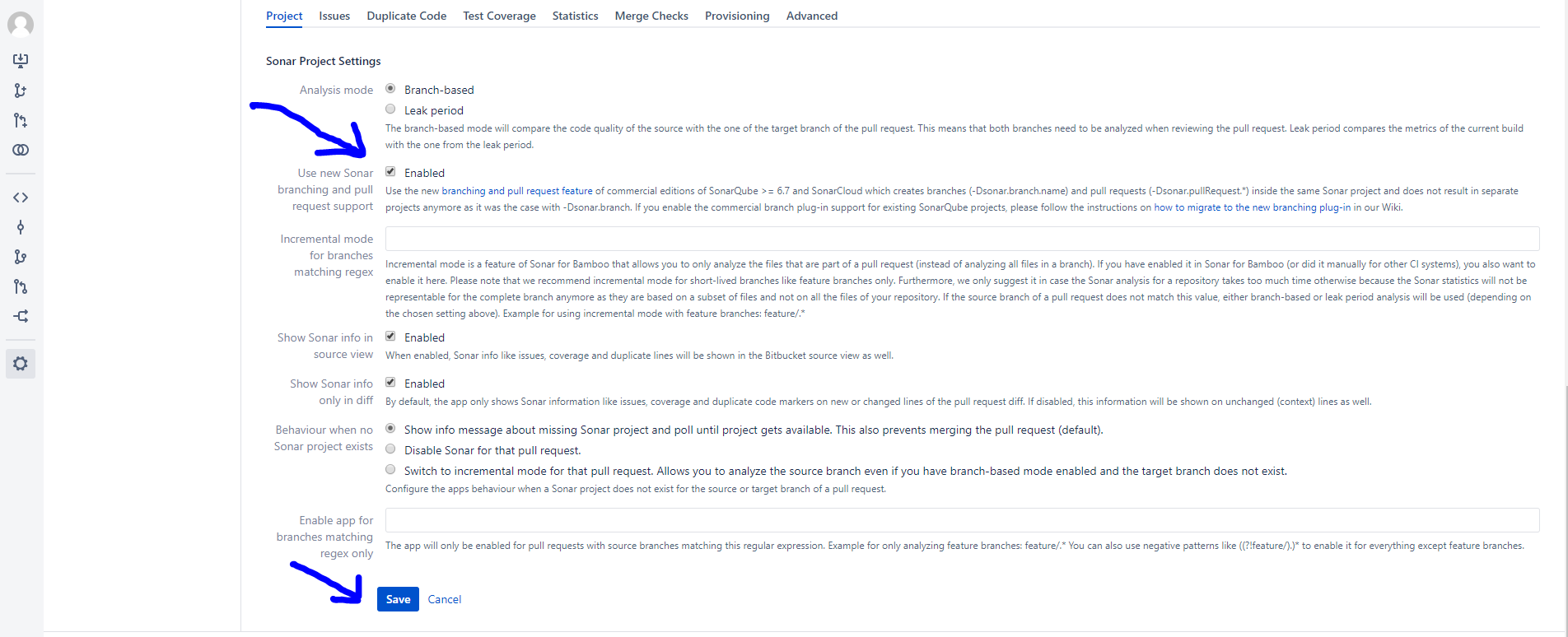Switch to the Merge Checks tab

pos(651,16)
